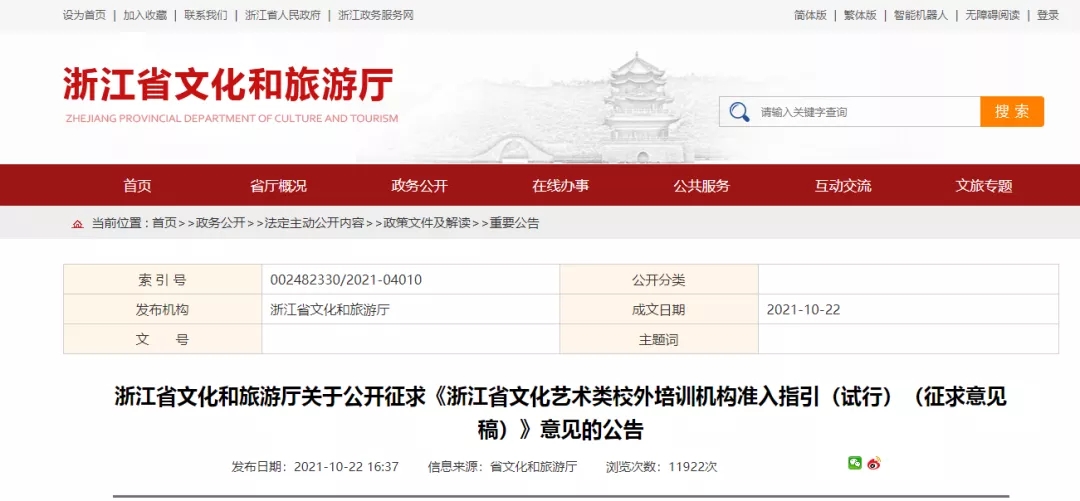Click the 公开分类 table label

coord(658,280)
